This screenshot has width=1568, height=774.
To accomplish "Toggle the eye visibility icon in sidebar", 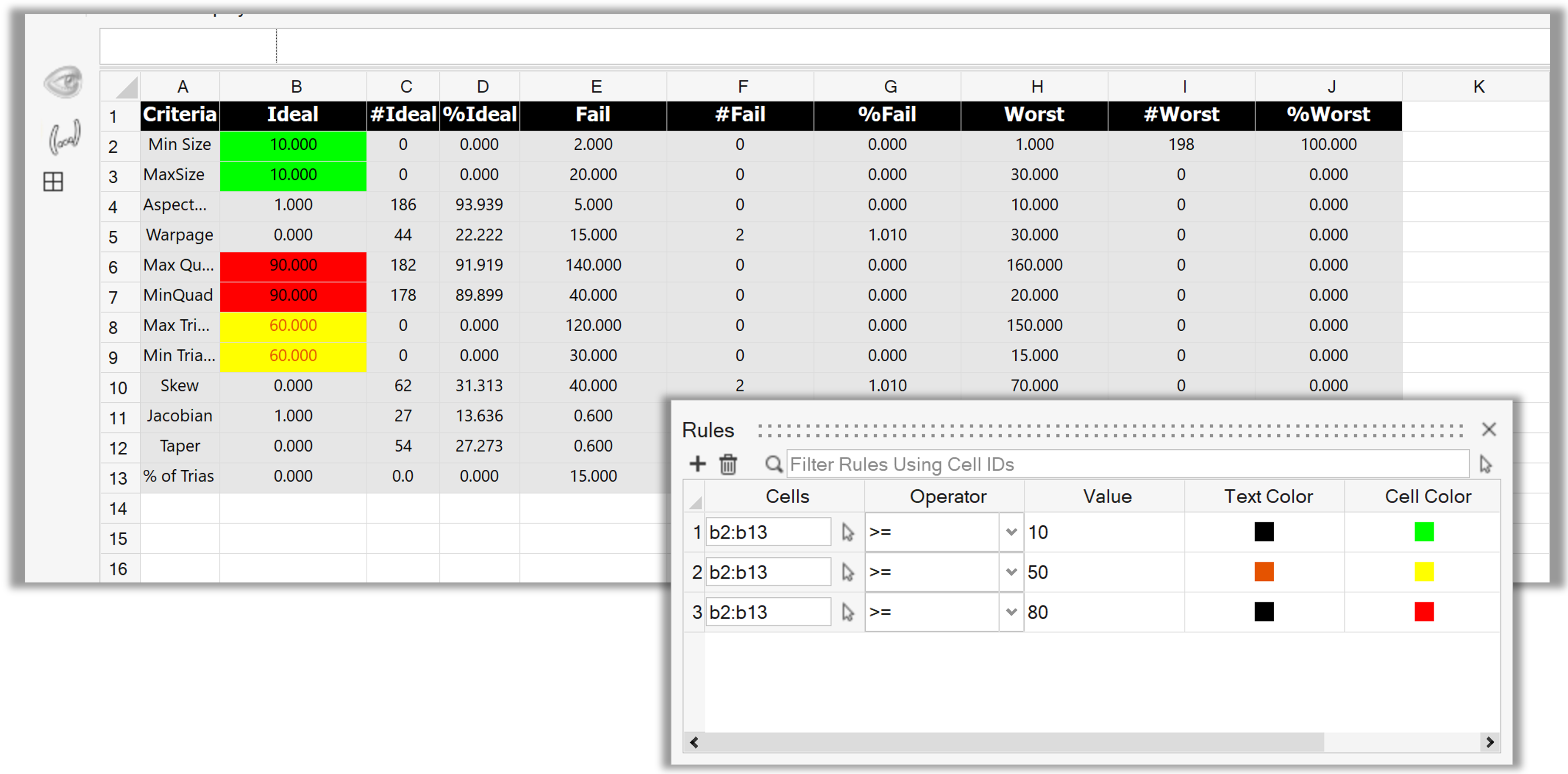I will point(63,82).
